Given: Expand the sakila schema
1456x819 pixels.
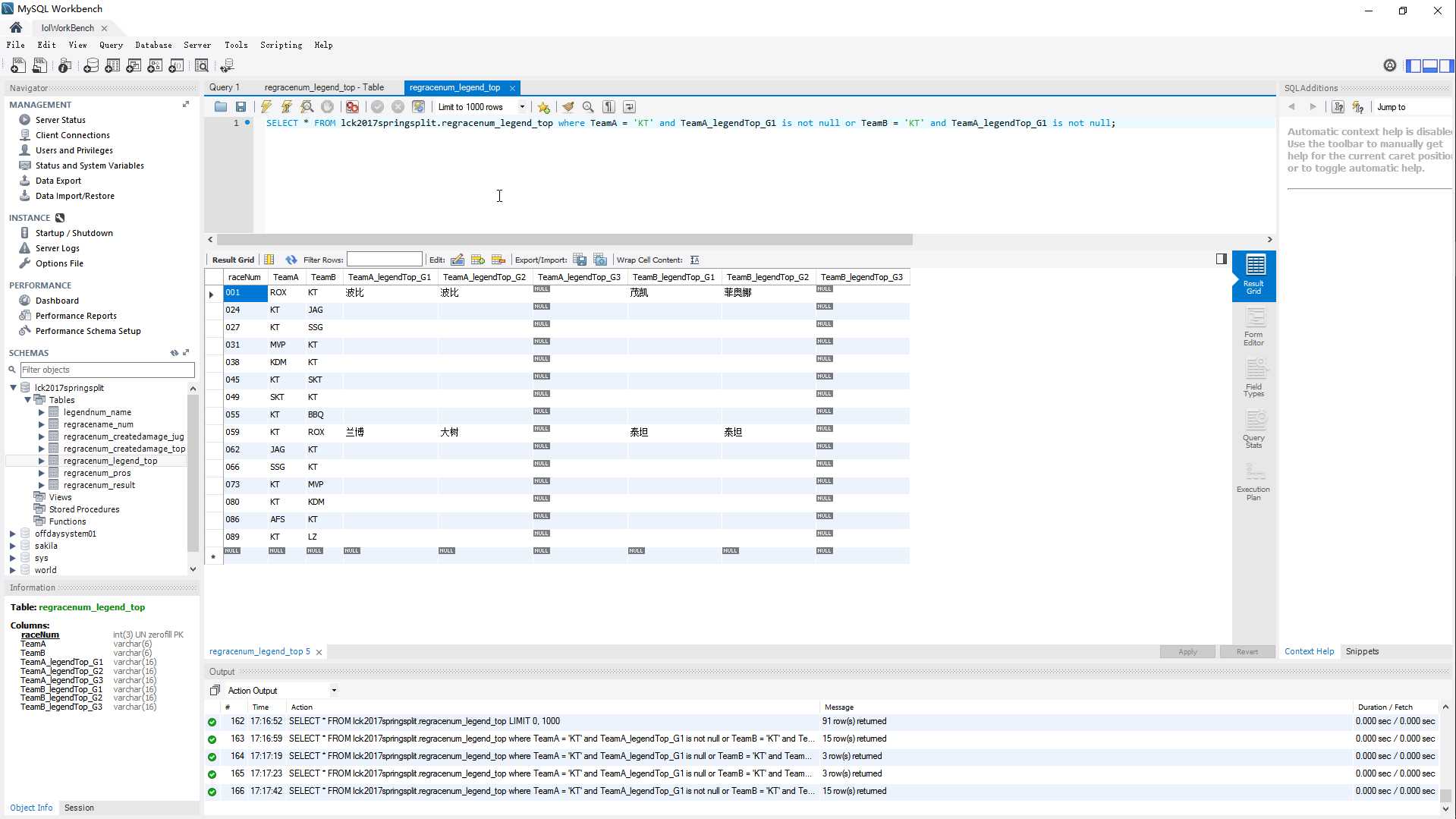Looking at the screenshot, I should (13, 546).
